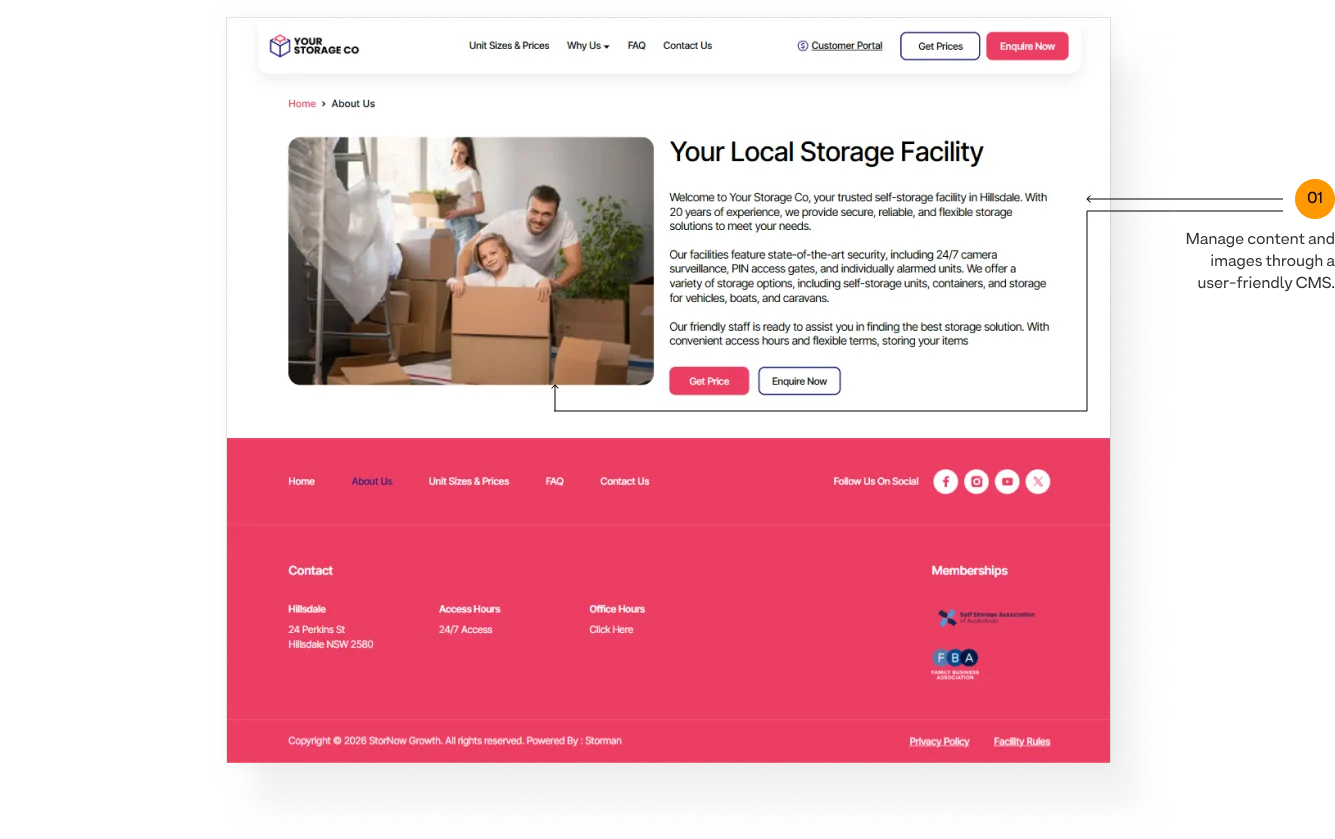Click the family with boxes photo

point(471,261)
